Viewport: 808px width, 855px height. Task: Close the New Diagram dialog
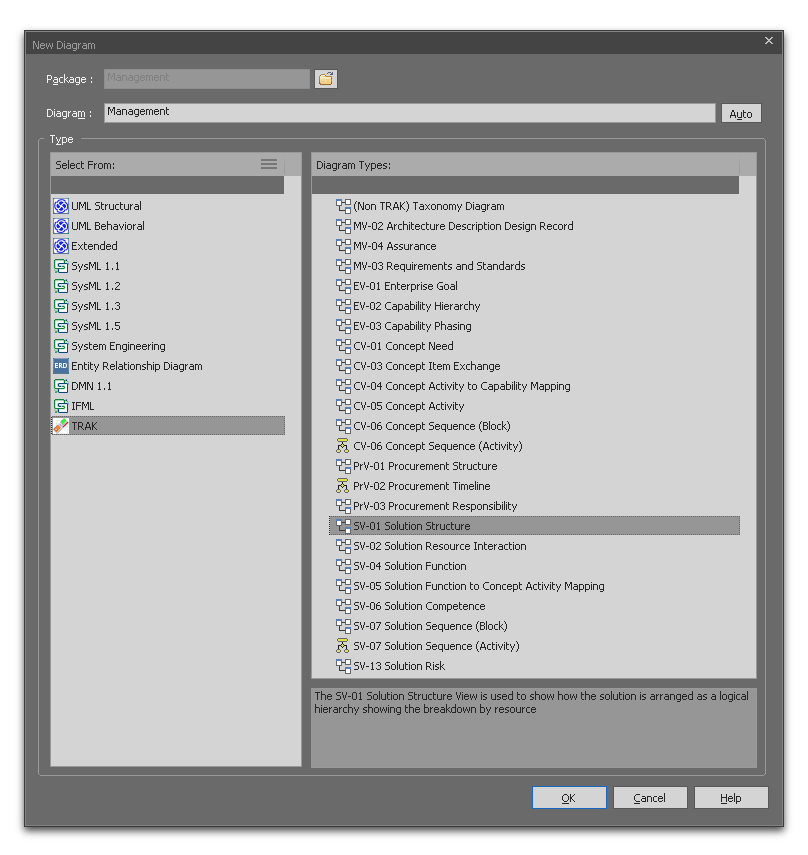click(769, 41)
